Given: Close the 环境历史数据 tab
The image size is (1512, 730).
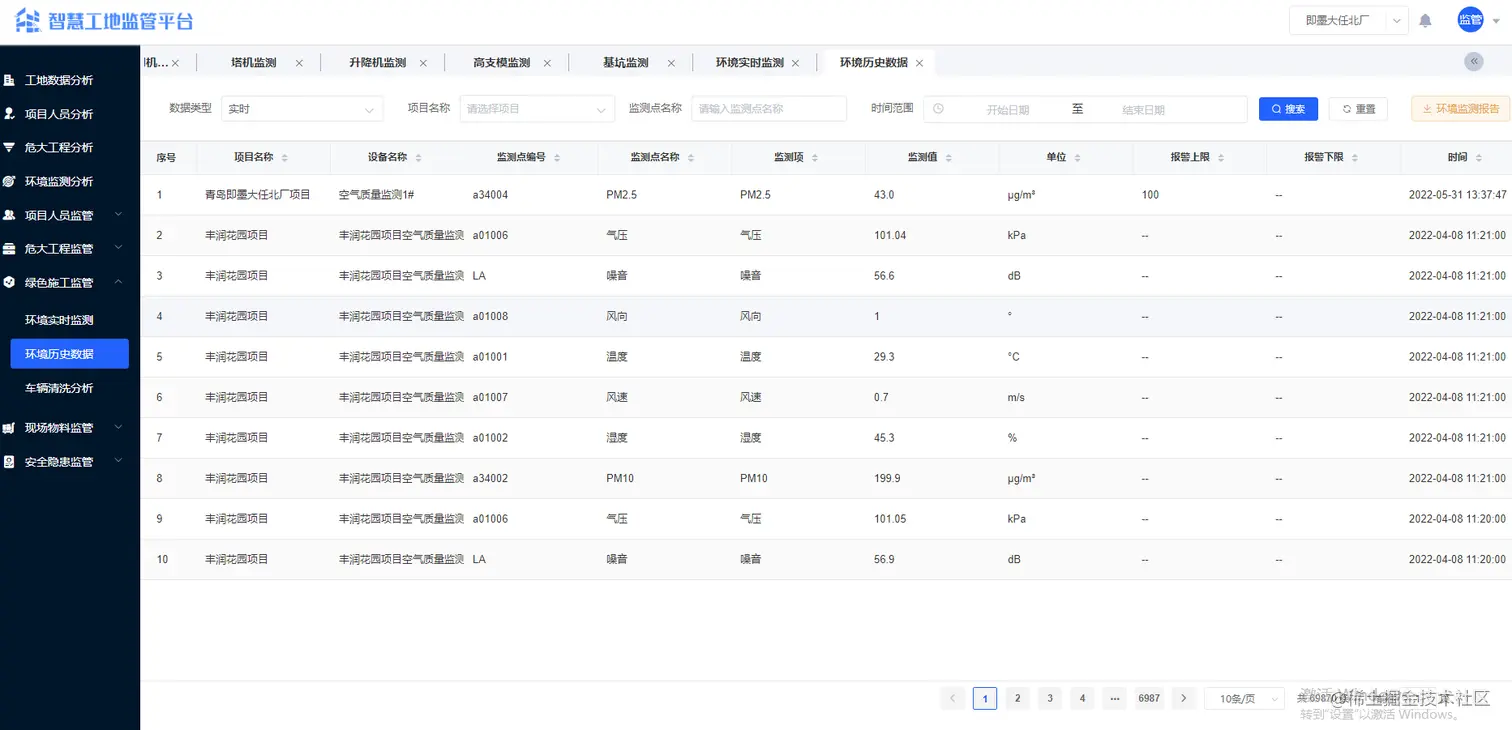Looking at the screenshot, I should coord(919,63).
